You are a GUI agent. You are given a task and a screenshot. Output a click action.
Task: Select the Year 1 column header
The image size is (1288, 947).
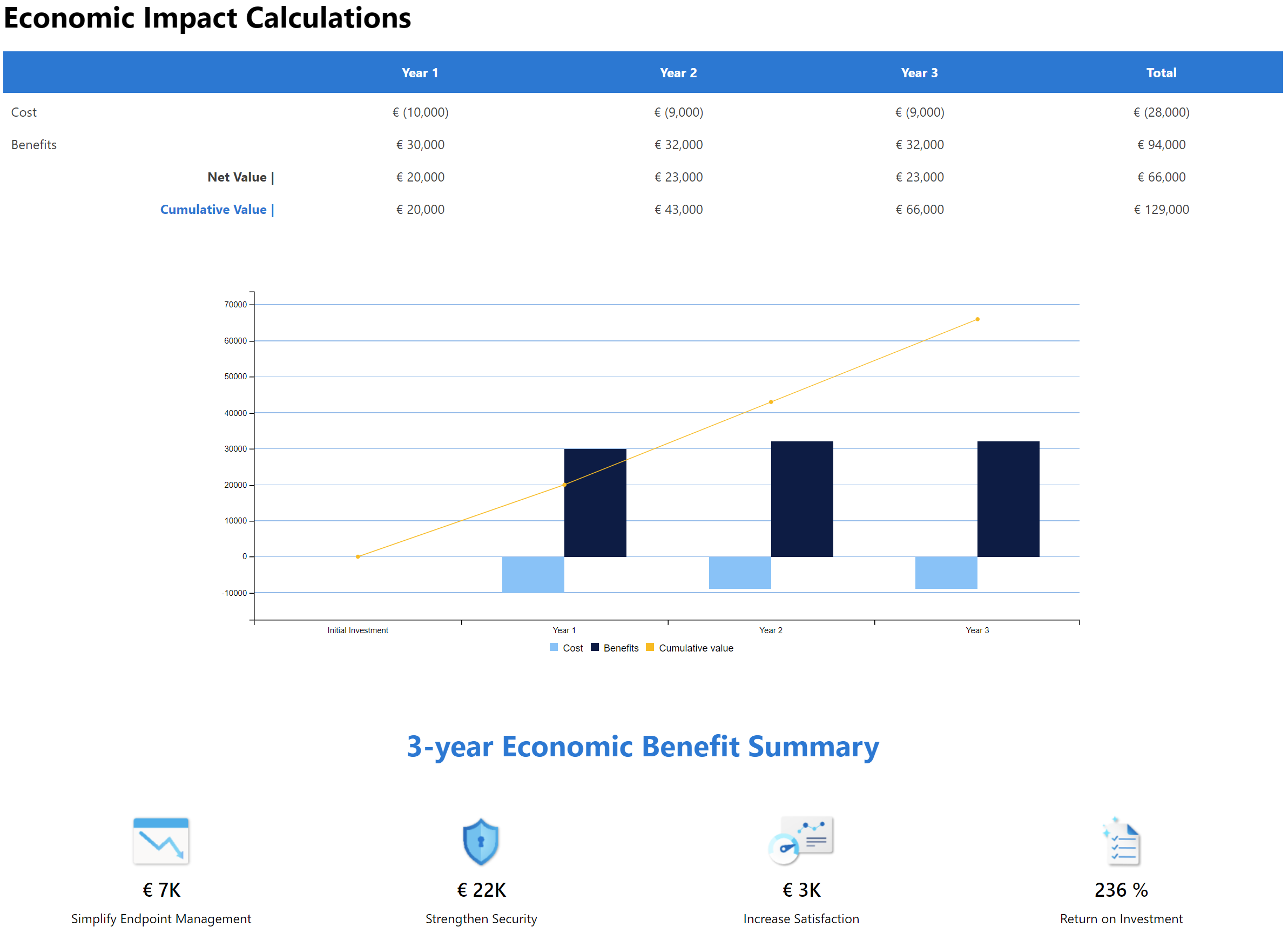click(420, 73)
